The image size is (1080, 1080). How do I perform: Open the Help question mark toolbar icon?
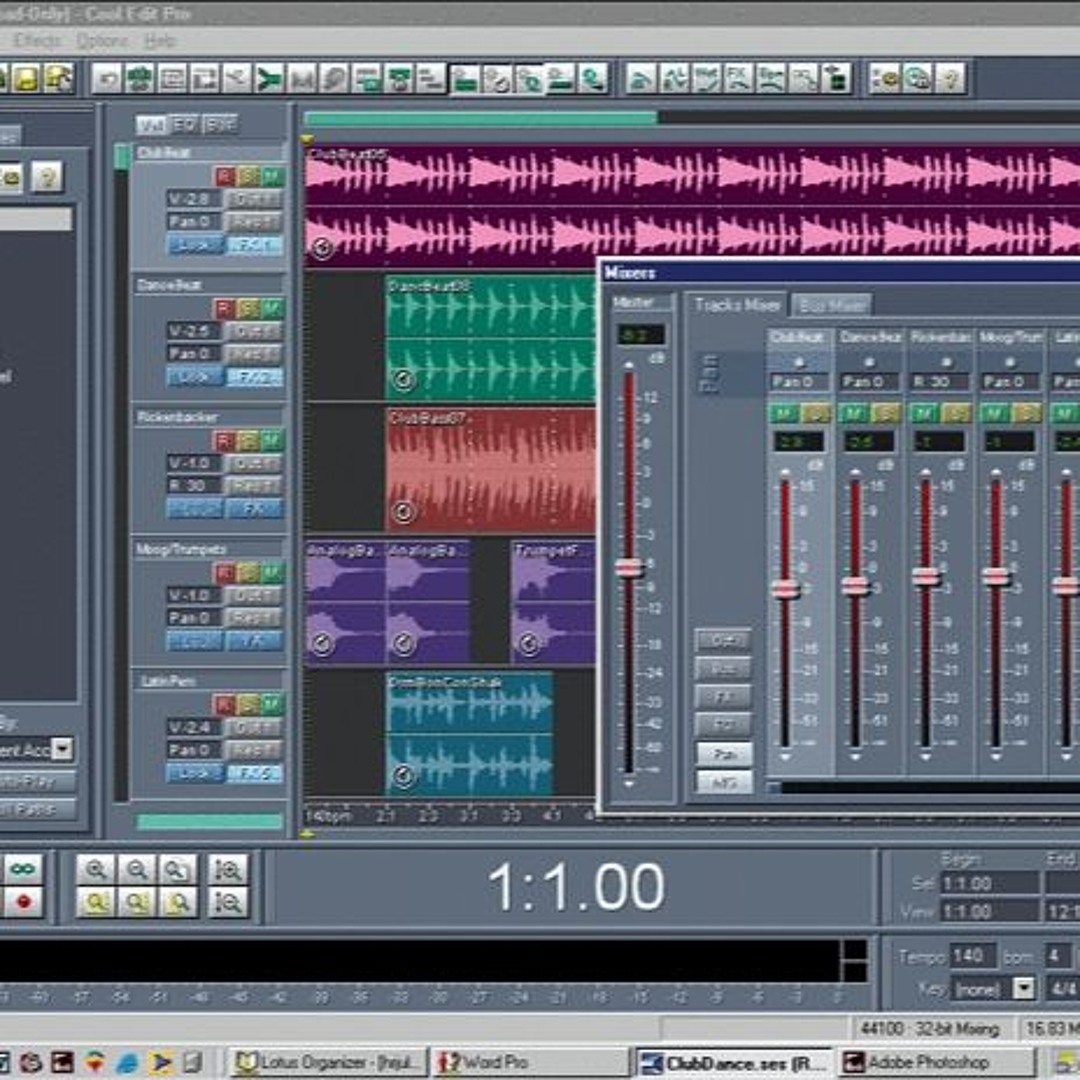click(x=950, y=78)
